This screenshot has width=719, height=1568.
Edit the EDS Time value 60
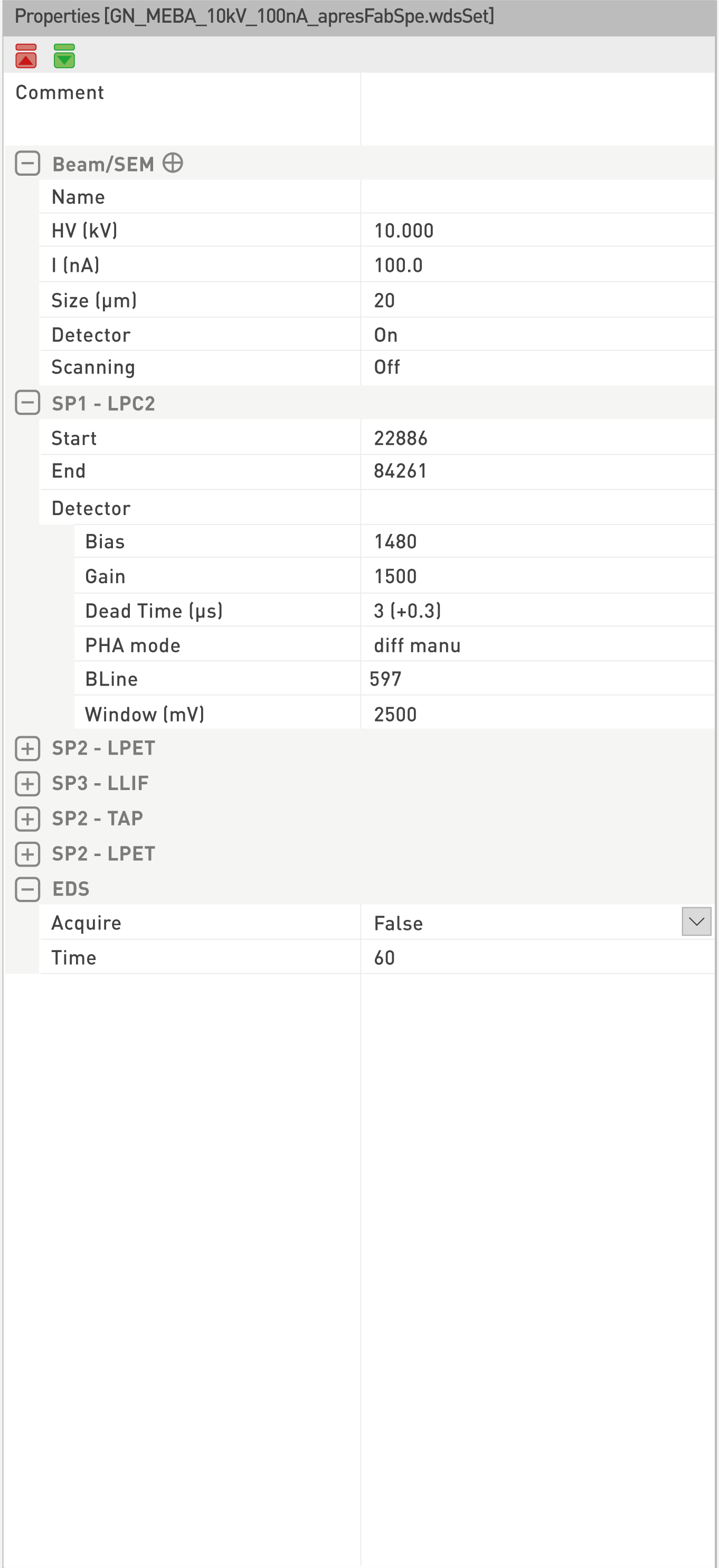[x=536, y=957]
